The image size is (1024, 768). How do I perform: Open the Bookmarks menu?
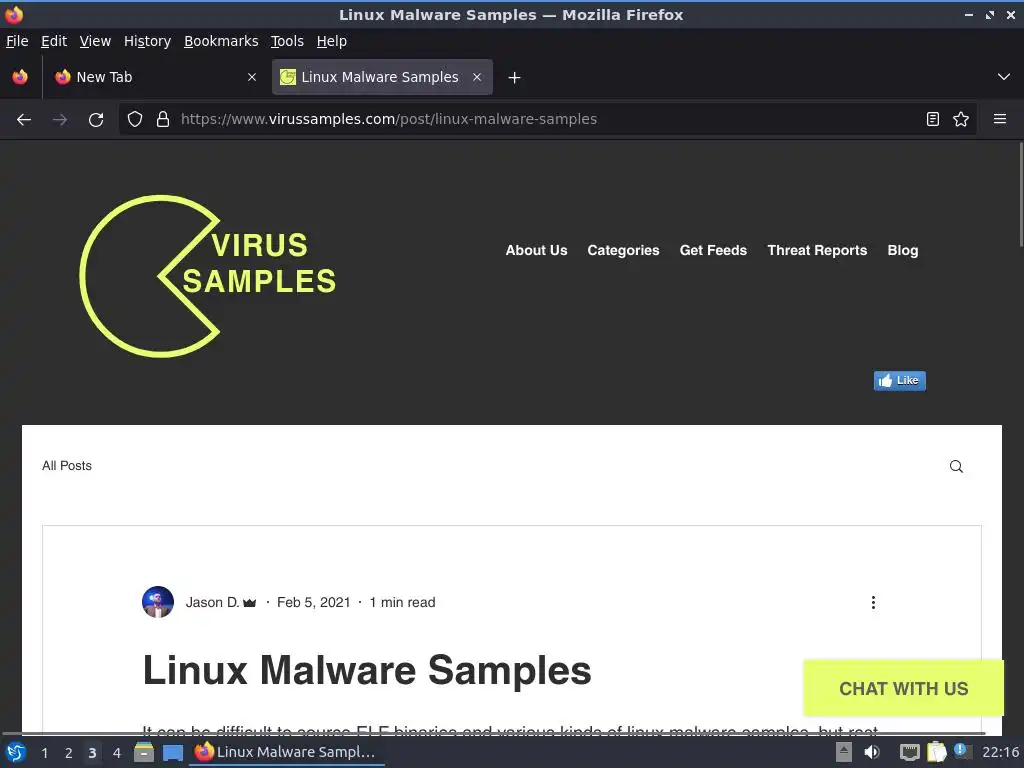pos(221,41)
